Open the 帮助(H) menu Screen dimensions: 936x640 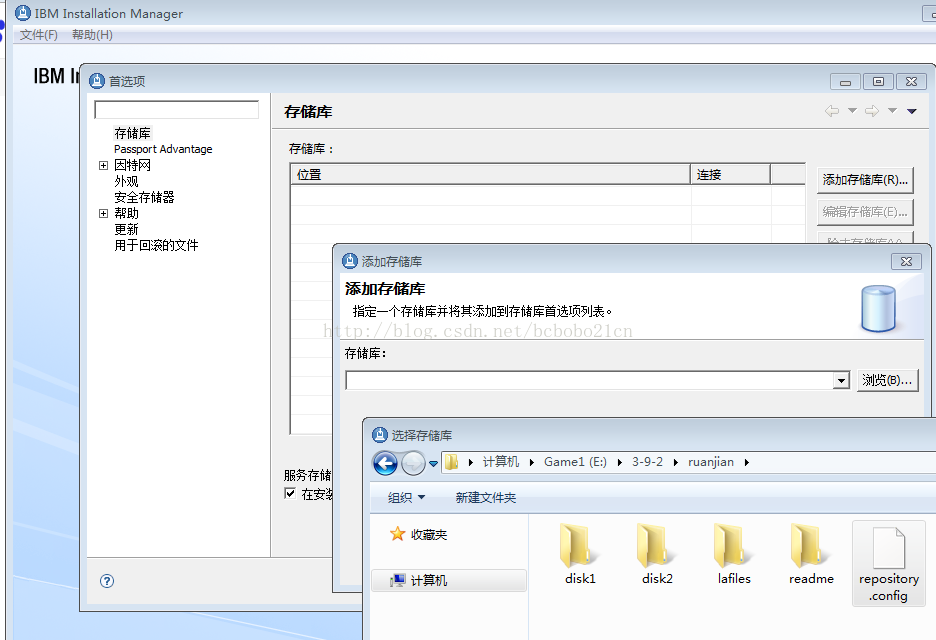92,35
